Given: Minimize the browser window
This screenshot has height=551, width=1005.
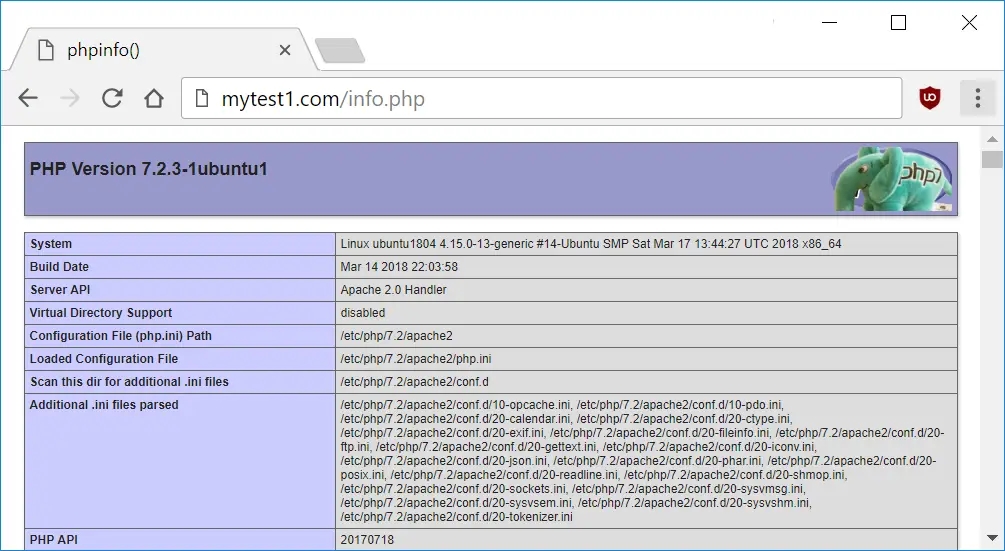Looking at the screenshot, I should (x=829, y=22).
